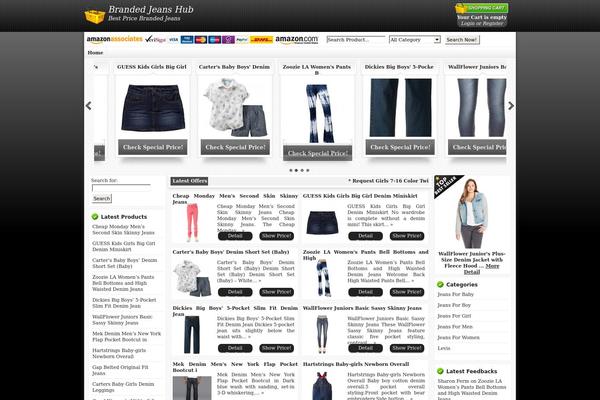Open the All Category dropdown

click(414, 39)
